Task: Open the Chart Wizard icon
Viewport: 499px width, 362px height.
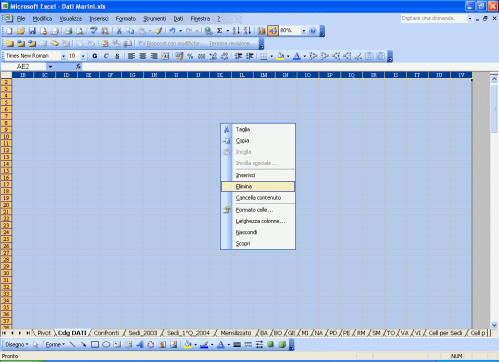Action: pyautogui.click(x=261, y=31)
